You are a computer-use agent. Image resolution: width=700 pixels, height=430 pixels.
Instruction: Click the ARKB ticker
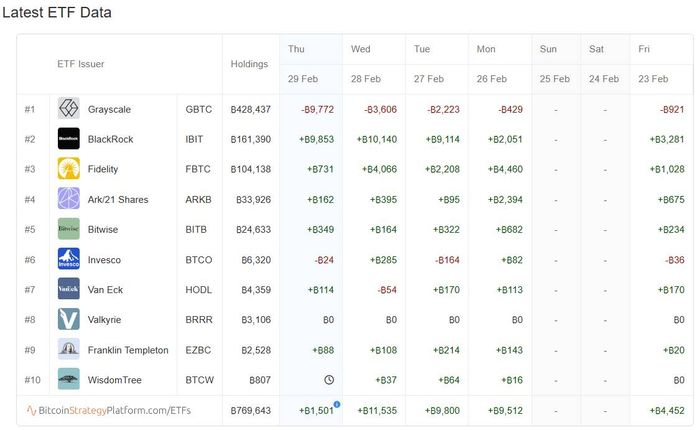tap(198, 200)
